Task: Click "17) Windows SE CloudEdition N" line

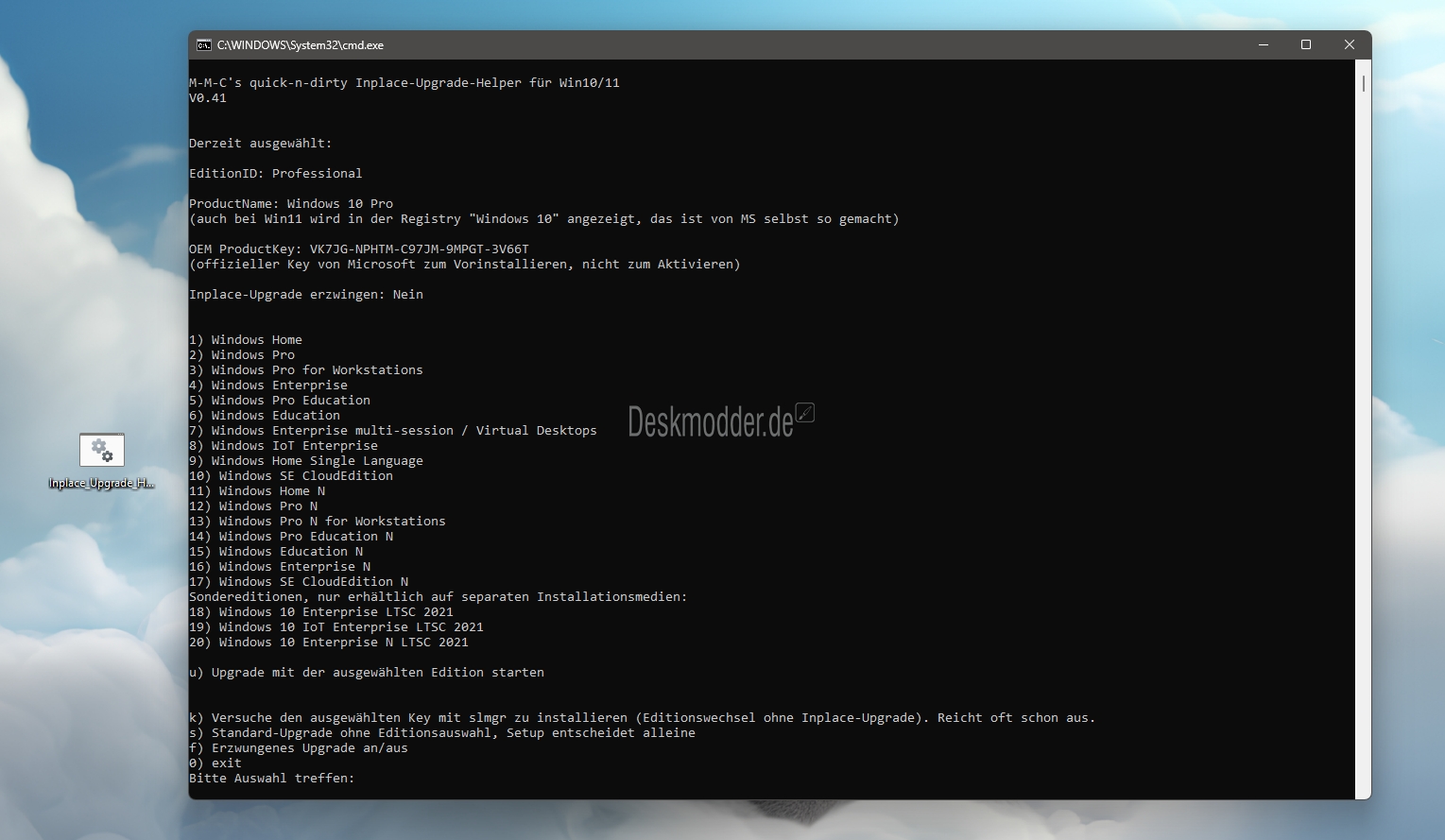Action: (x=299, y=582)
